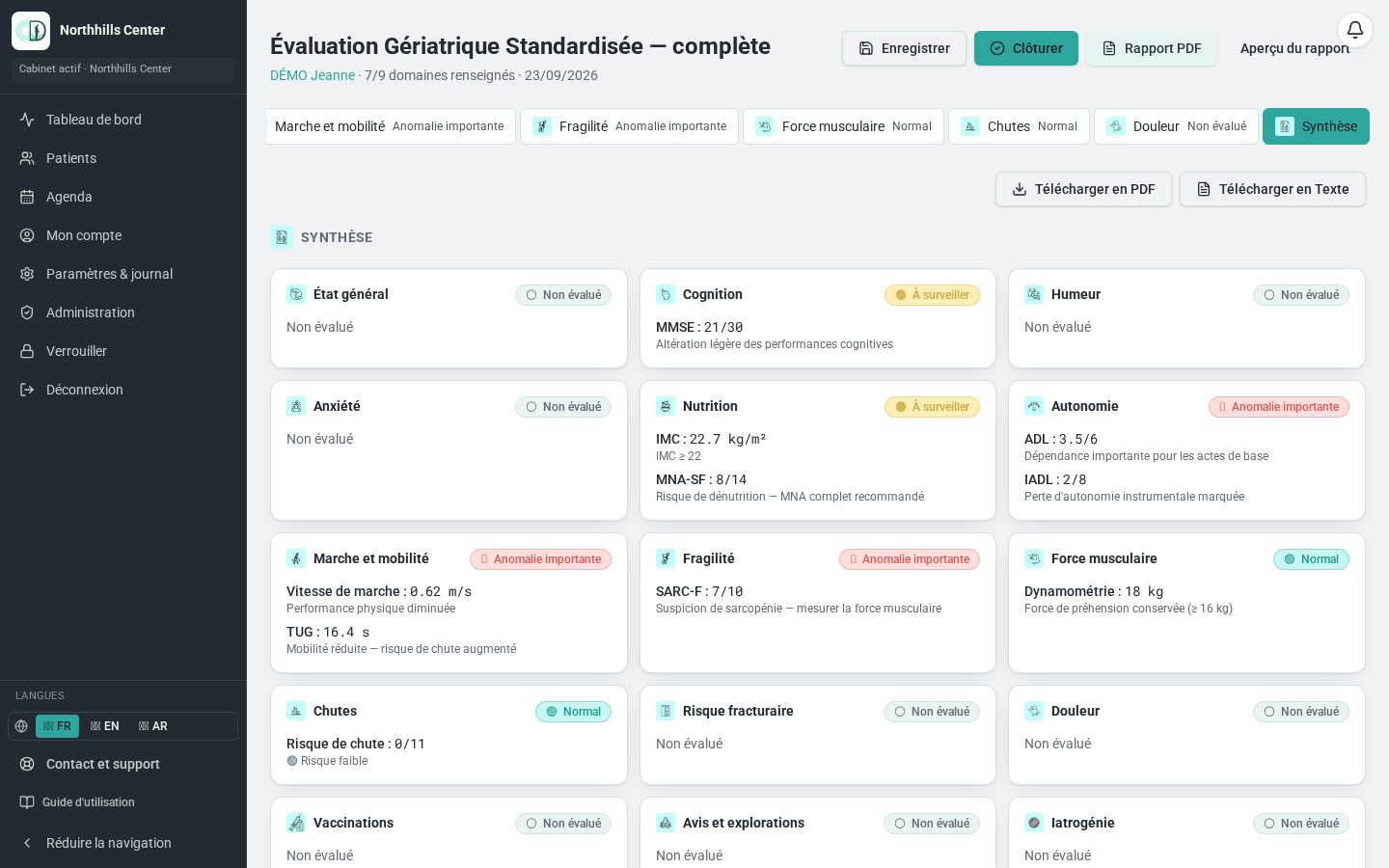Click the SYNTHÈSE section header icon

(x=282, y=236)
